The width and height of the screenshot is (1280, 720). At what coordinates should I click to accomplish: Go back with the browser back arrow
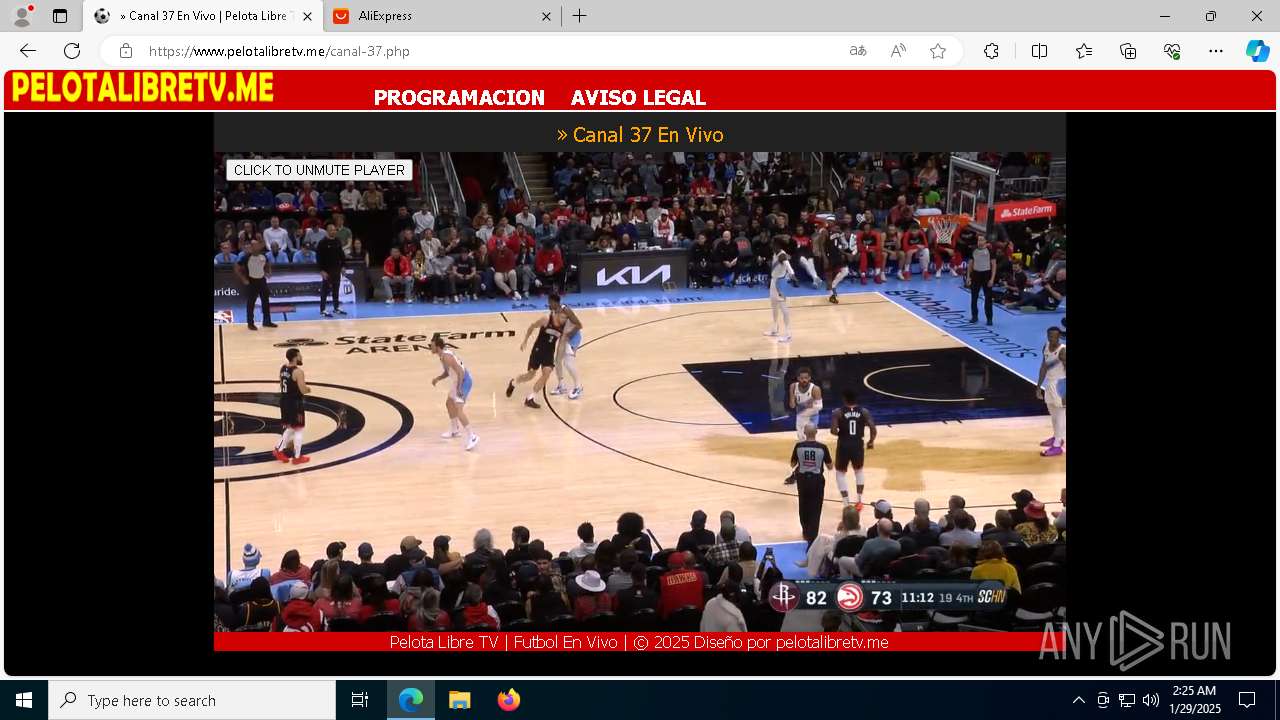pyautogui.click(x=28, y=51)
